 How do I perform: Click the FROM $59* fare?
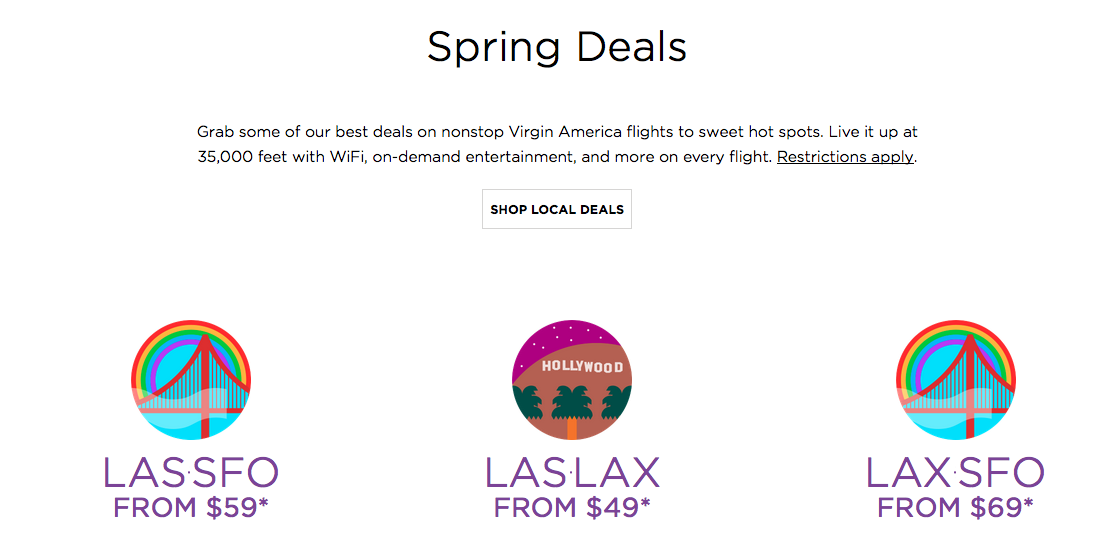(x=191, y=508)
